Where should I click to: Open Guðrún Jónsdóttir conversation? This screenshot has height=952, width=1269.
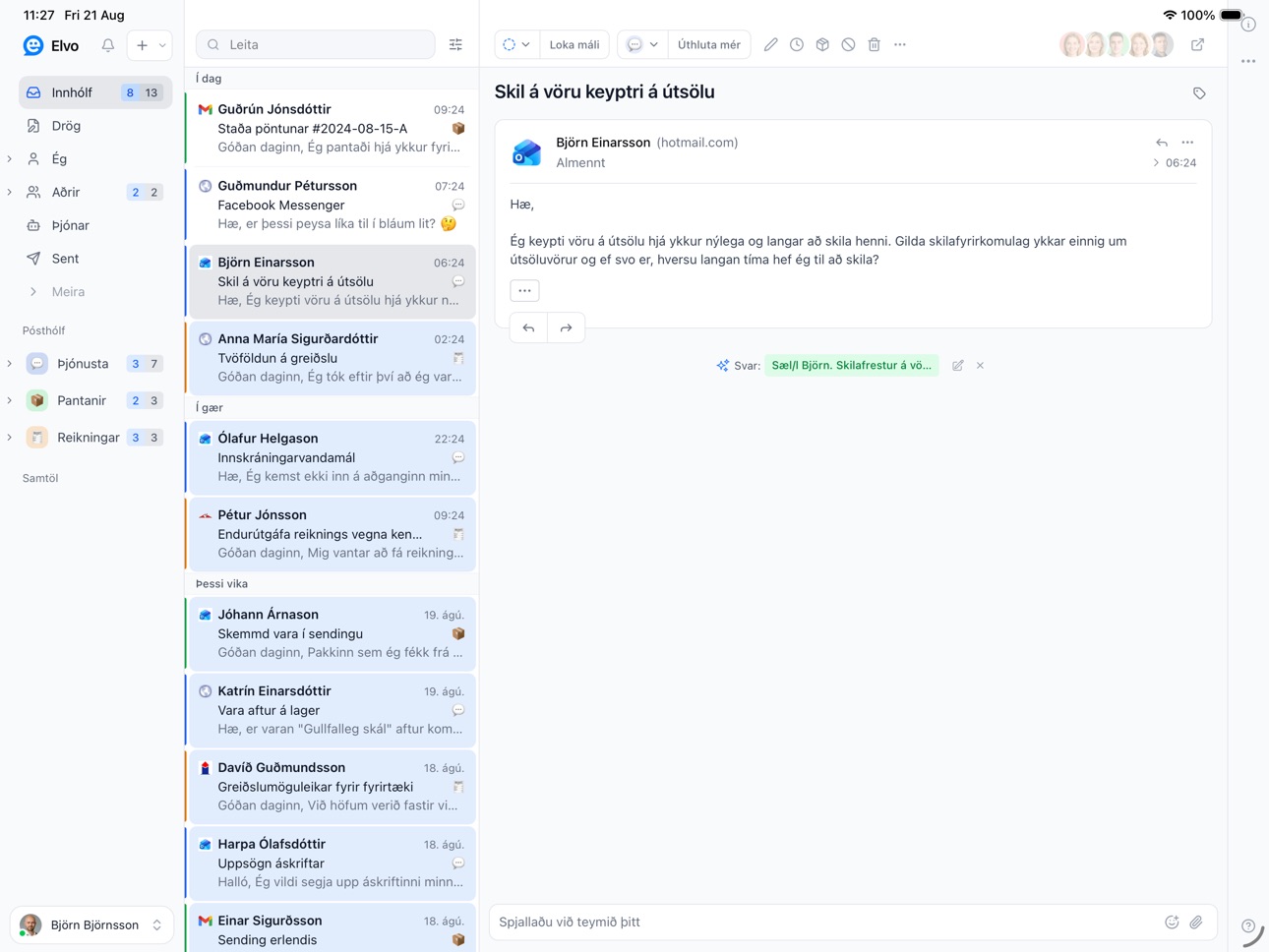coord(332,128)
